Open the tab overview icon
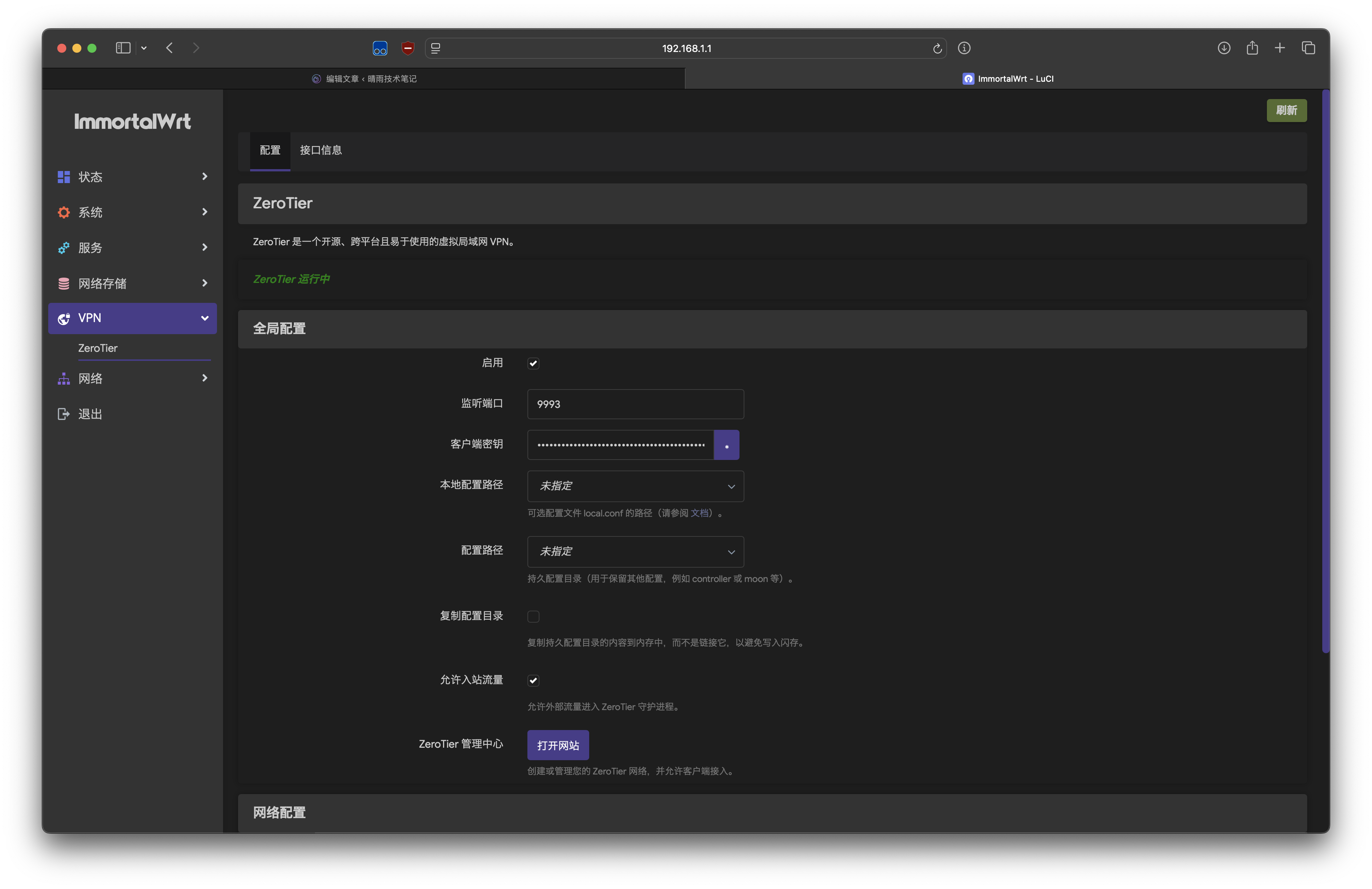 coord(1308,48)
